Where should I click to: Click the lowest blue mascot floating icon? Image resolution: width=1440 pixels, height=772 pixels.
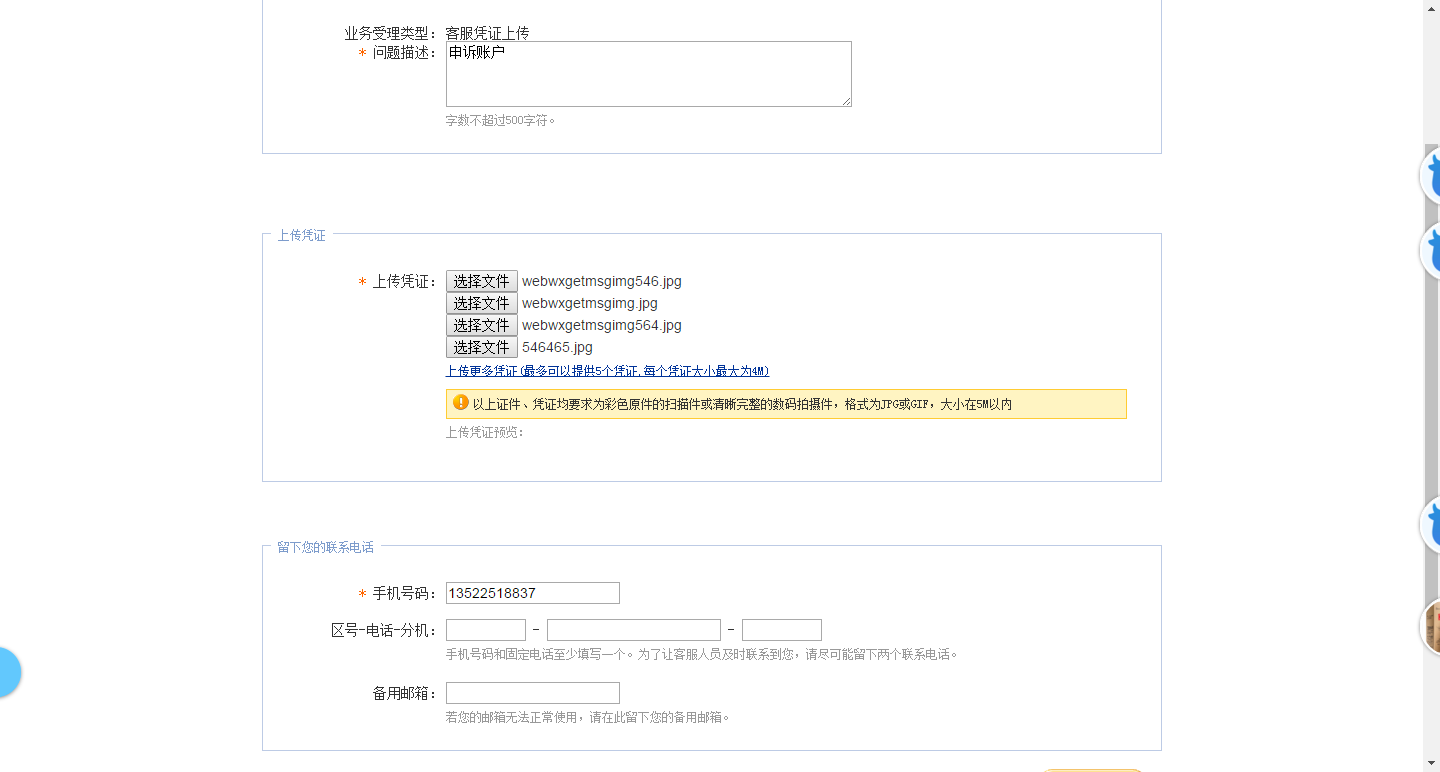pyautogui.click(x=1431, y=524)
